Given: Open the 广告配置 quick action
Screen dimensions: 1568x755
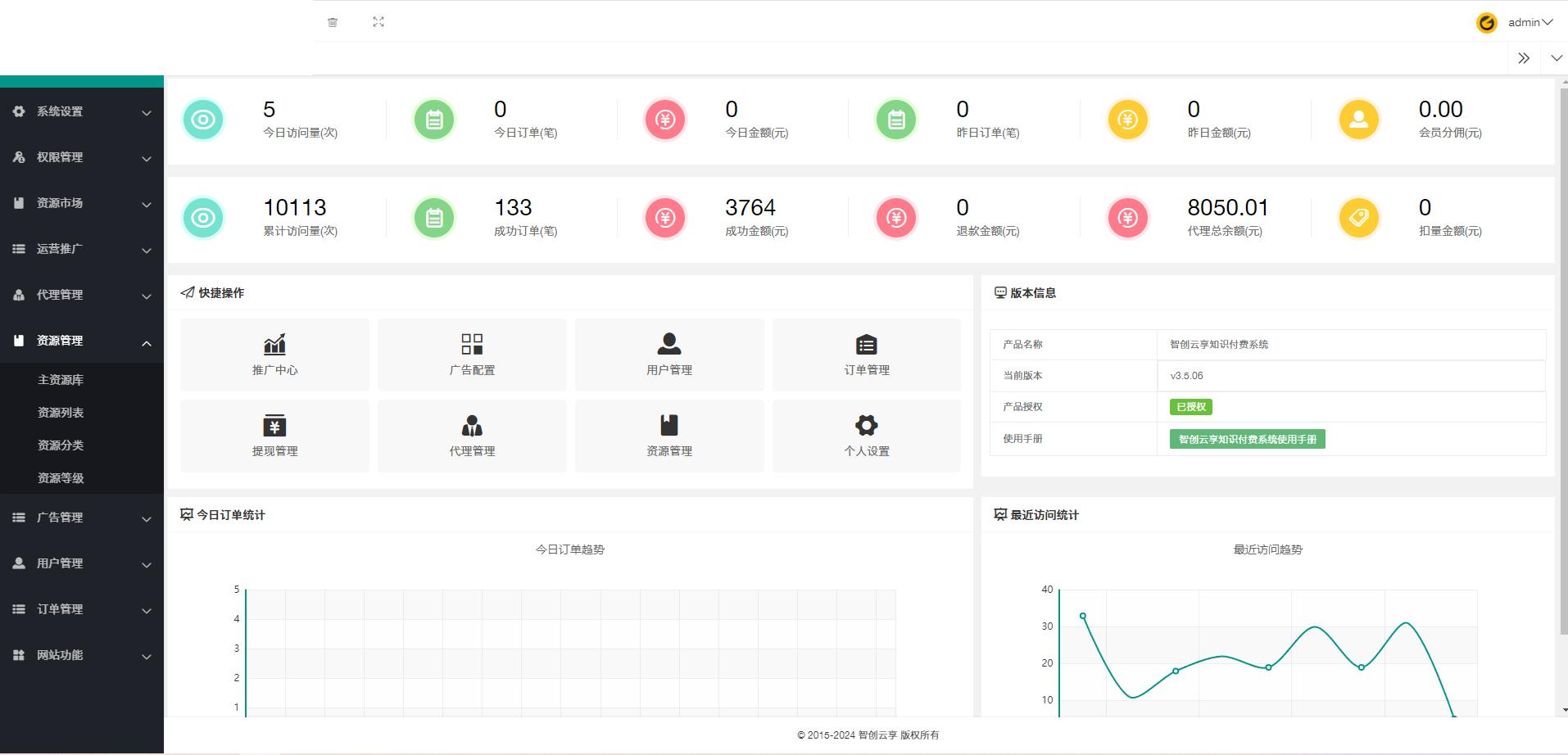Looking at the screenshot, I should point(472,355).
